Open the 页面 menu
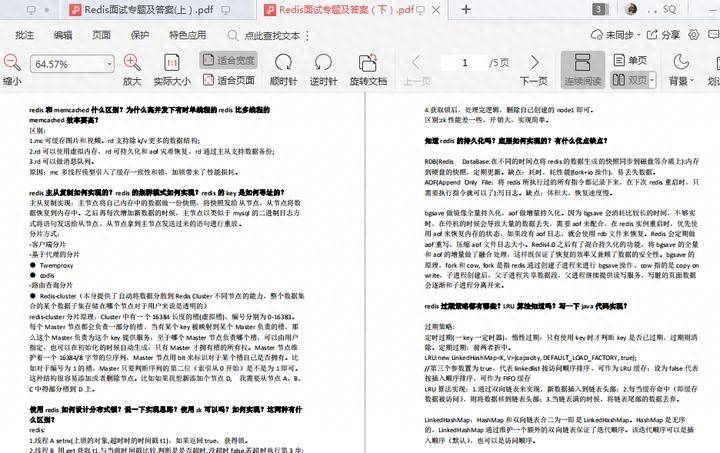This screenshot has width=720, height=453. click(101, 35)
